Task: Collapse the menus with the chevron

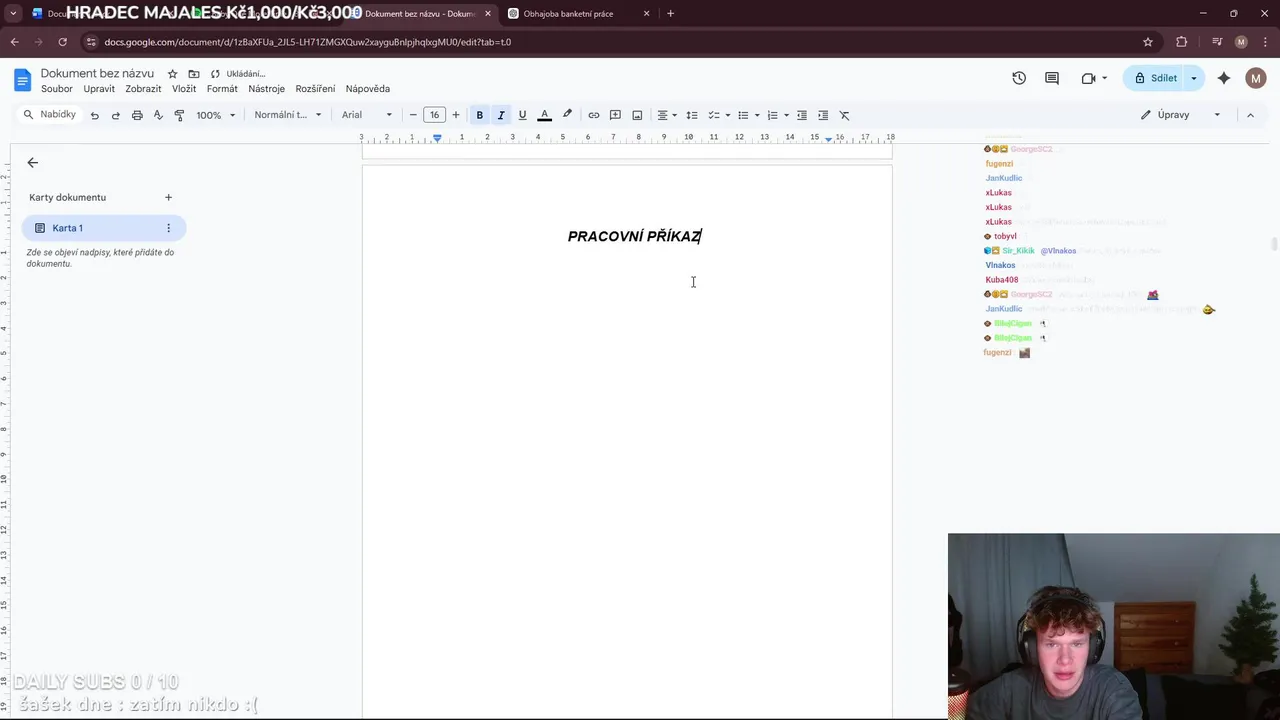Action: coord(1250,115)
